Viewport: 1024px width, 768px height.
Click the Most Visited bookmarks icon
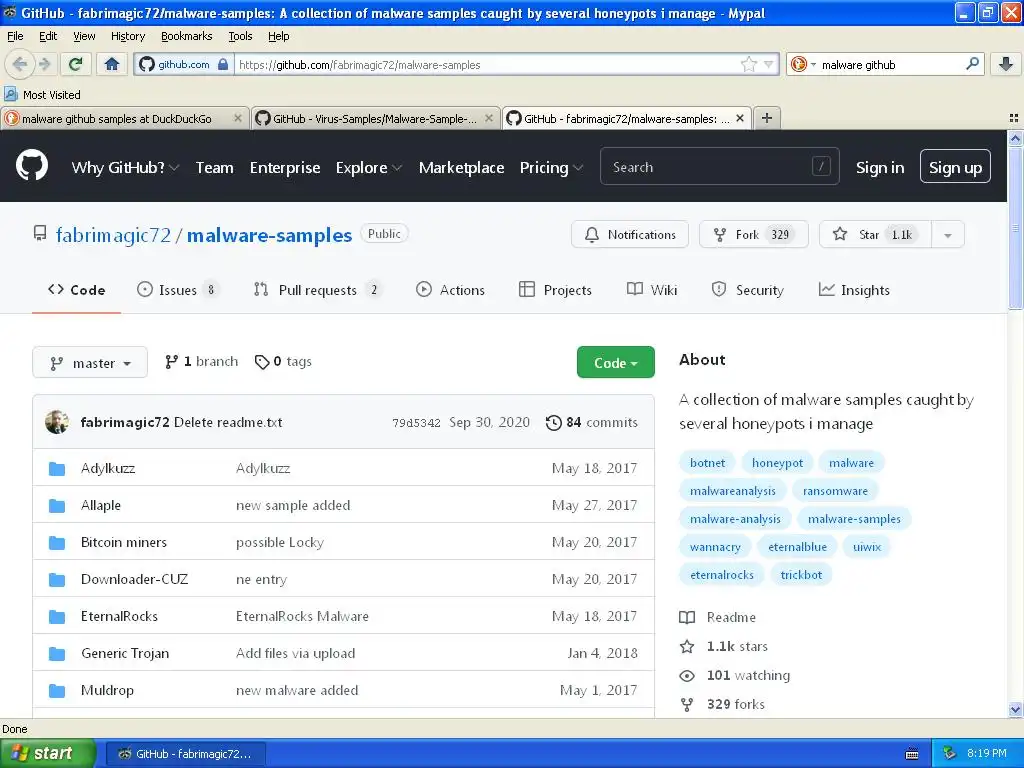click(10, 94)
